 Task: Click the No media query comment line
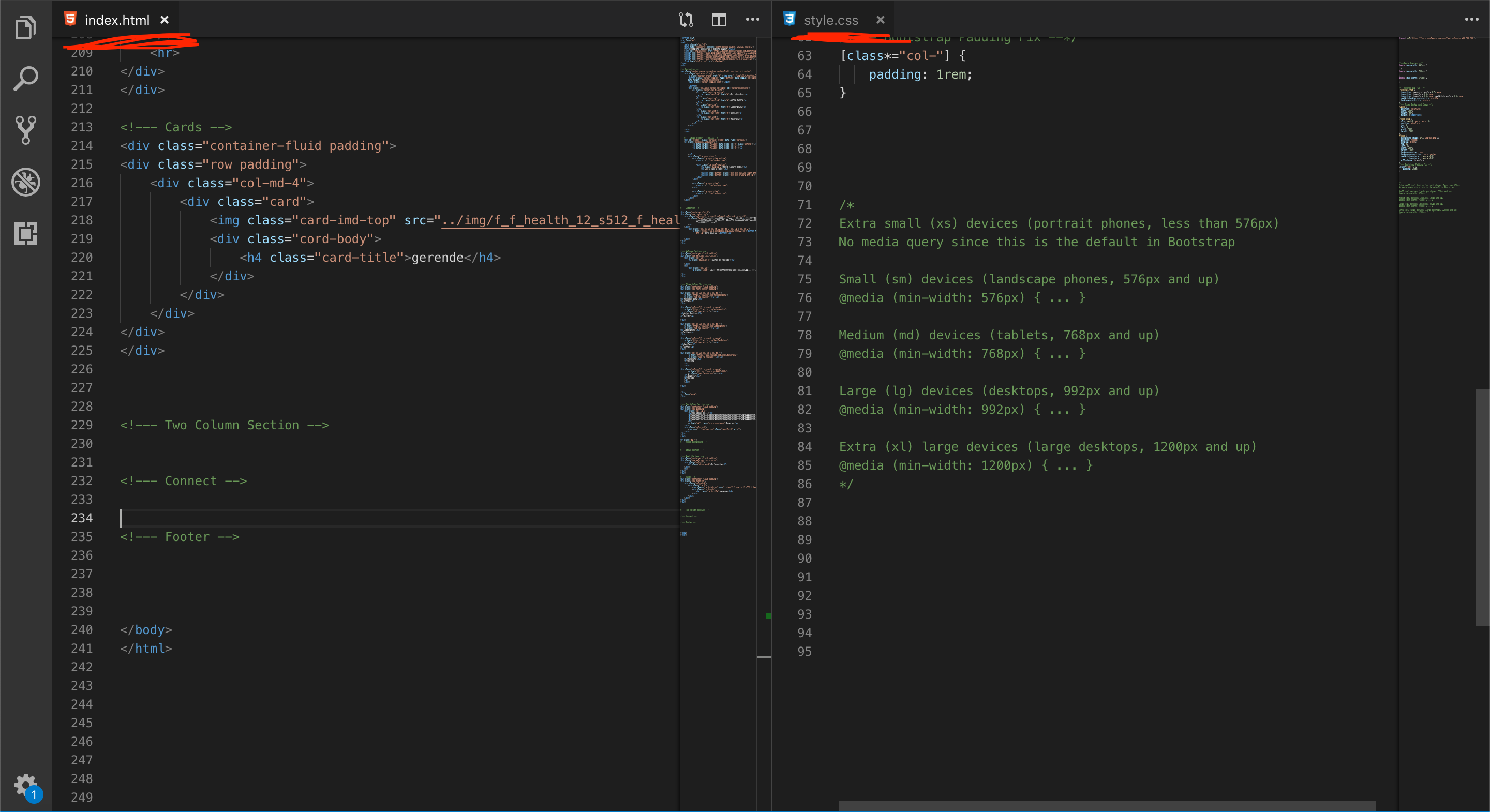click(1037, 242)
